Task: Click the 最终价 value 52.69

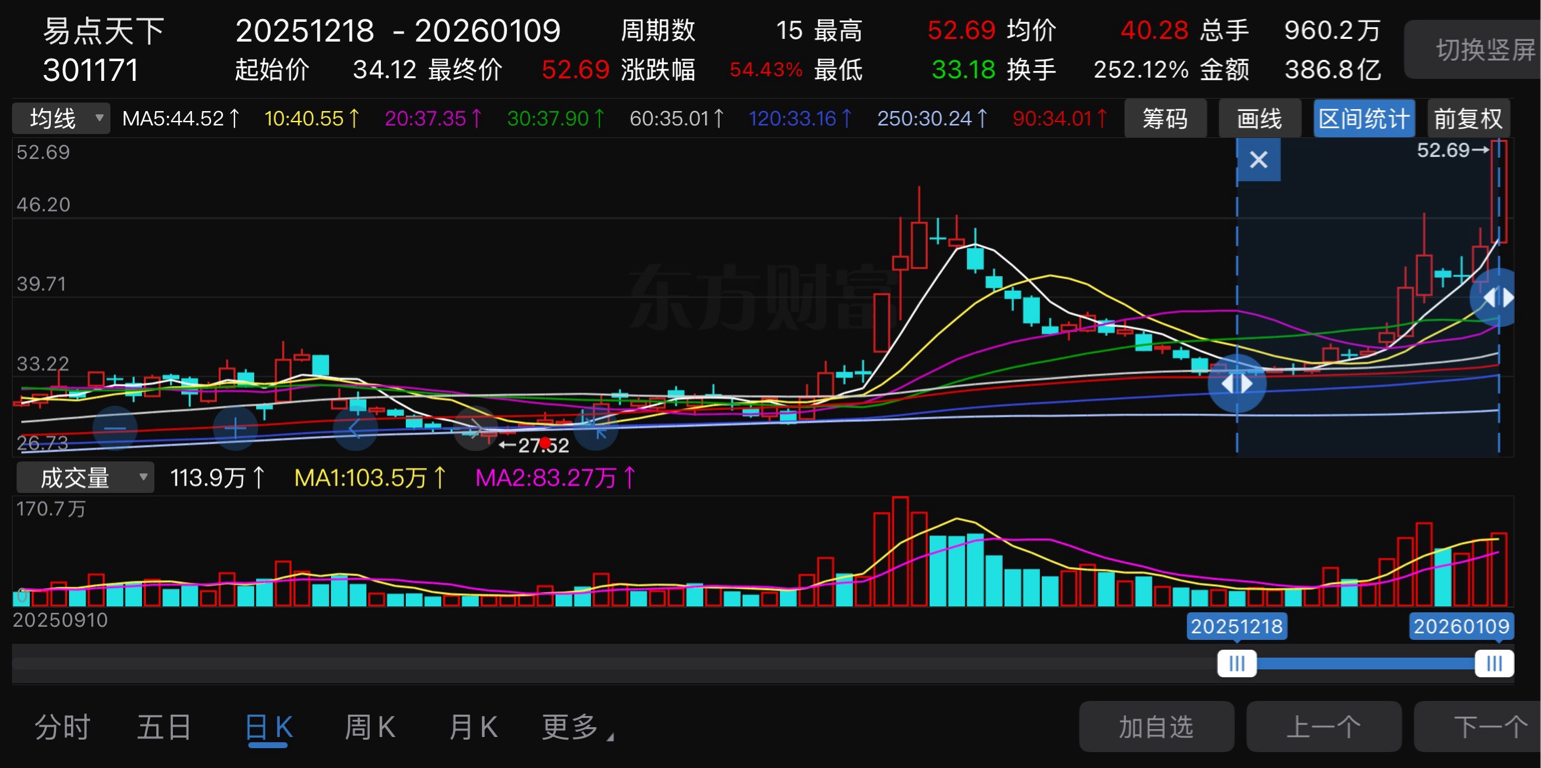Action: (575, 70)
